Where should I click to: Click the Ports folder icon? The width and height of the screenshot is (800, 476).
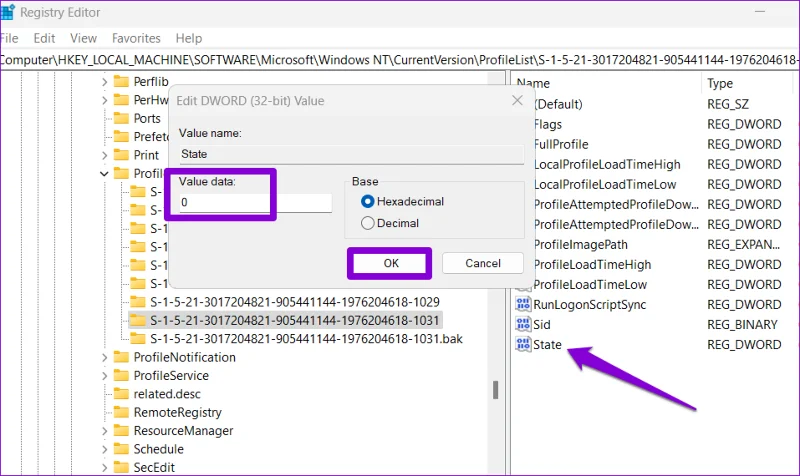coord(121,118)
